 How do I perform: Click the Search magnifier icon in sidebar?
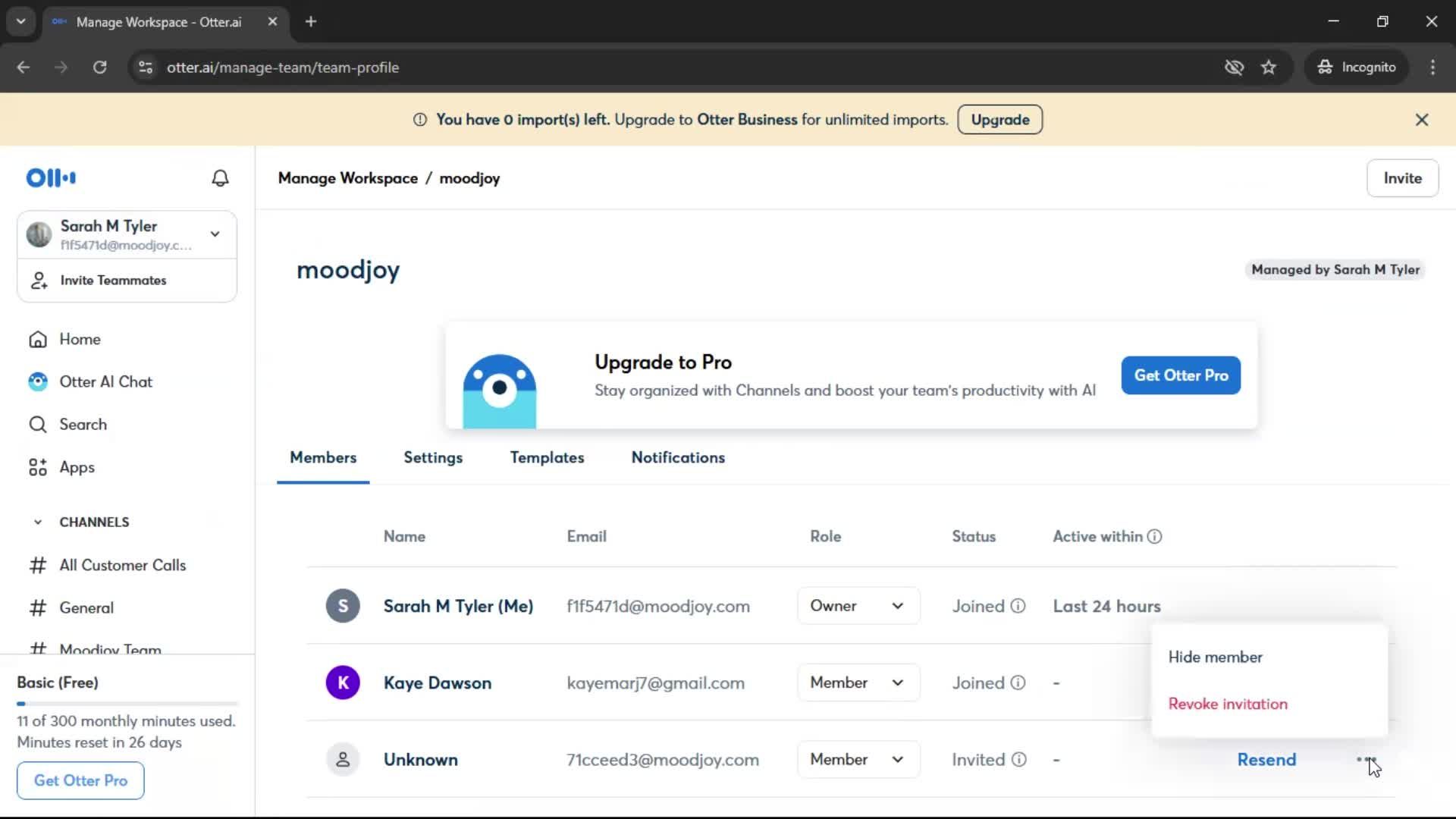click(x=38, y=425)
